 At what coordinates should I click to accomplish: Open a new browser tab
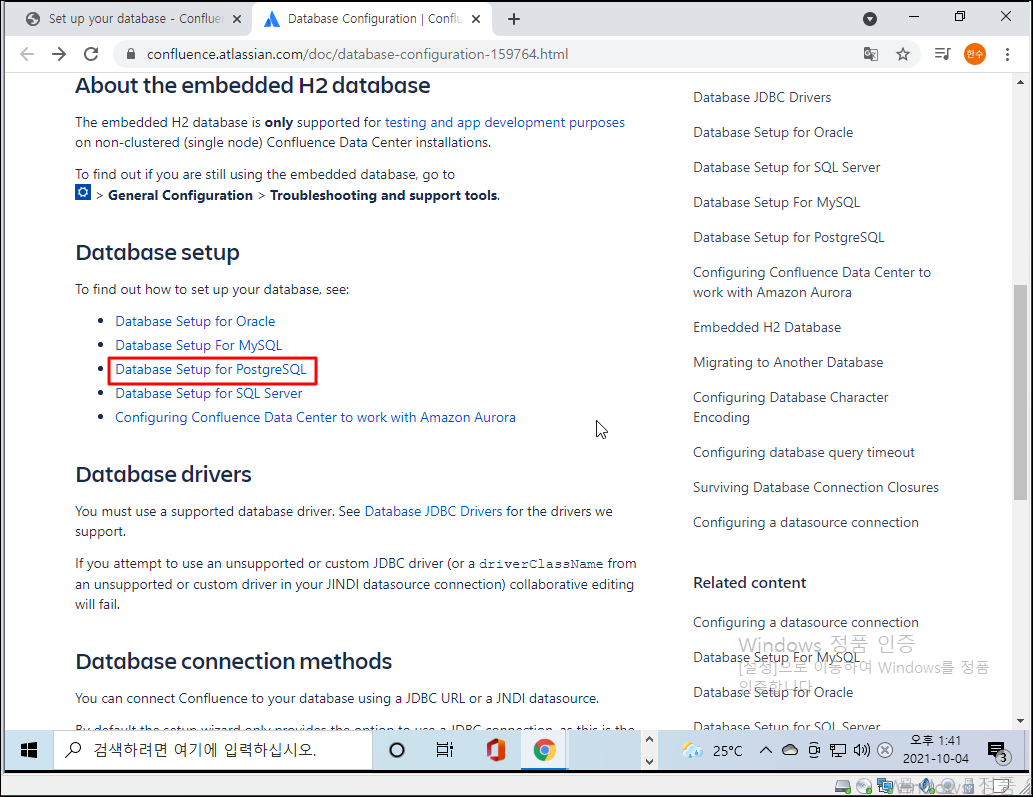514,19
